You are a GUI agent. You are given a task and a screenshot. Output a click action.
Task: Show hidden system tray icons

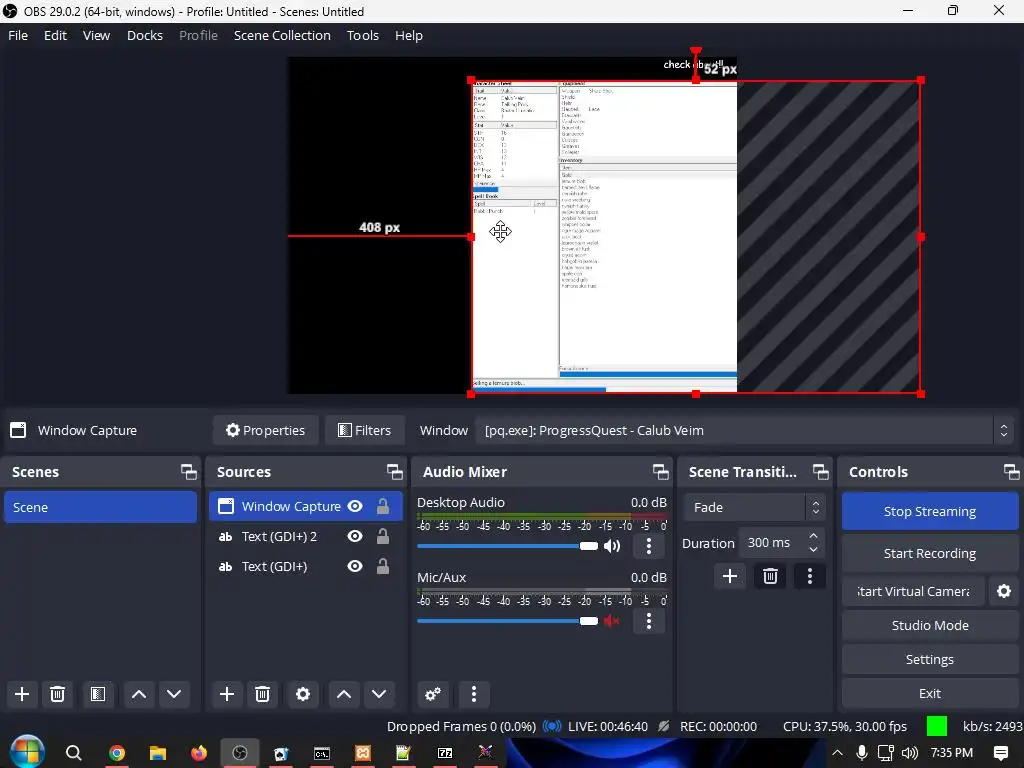pyautogui.click(x=837, y=753)
